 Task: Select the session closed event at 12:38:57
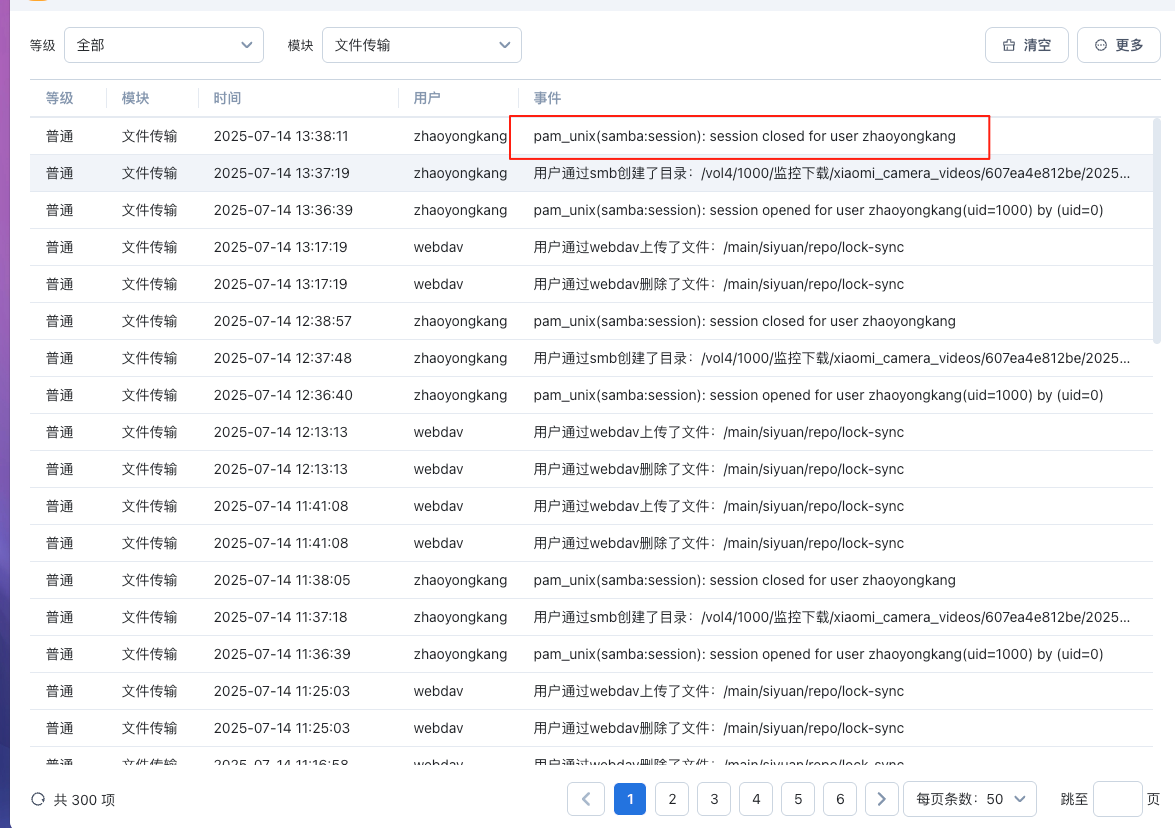click(x=744, y=321)
